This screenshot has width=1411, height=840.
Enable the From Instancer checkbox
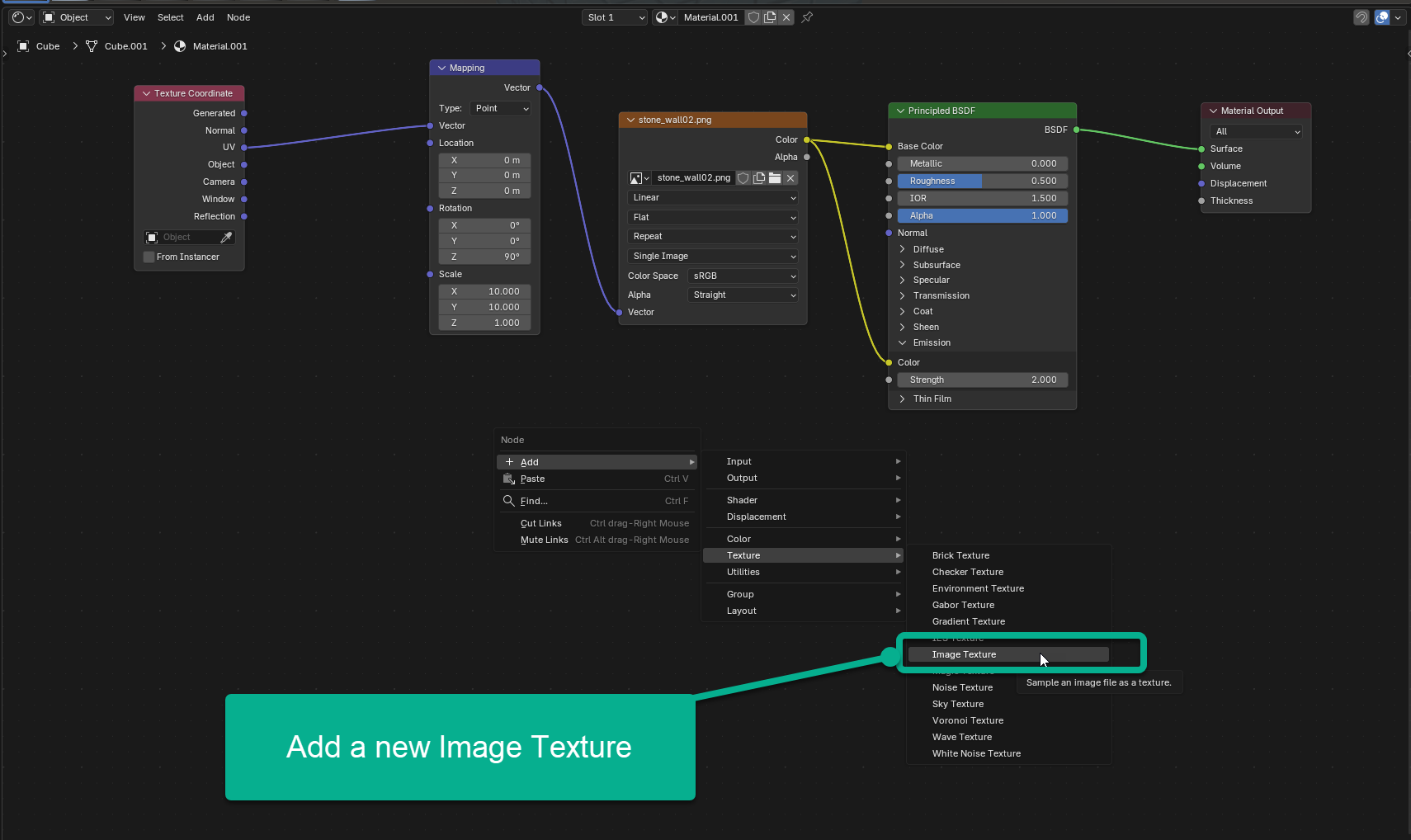[149, 257]
